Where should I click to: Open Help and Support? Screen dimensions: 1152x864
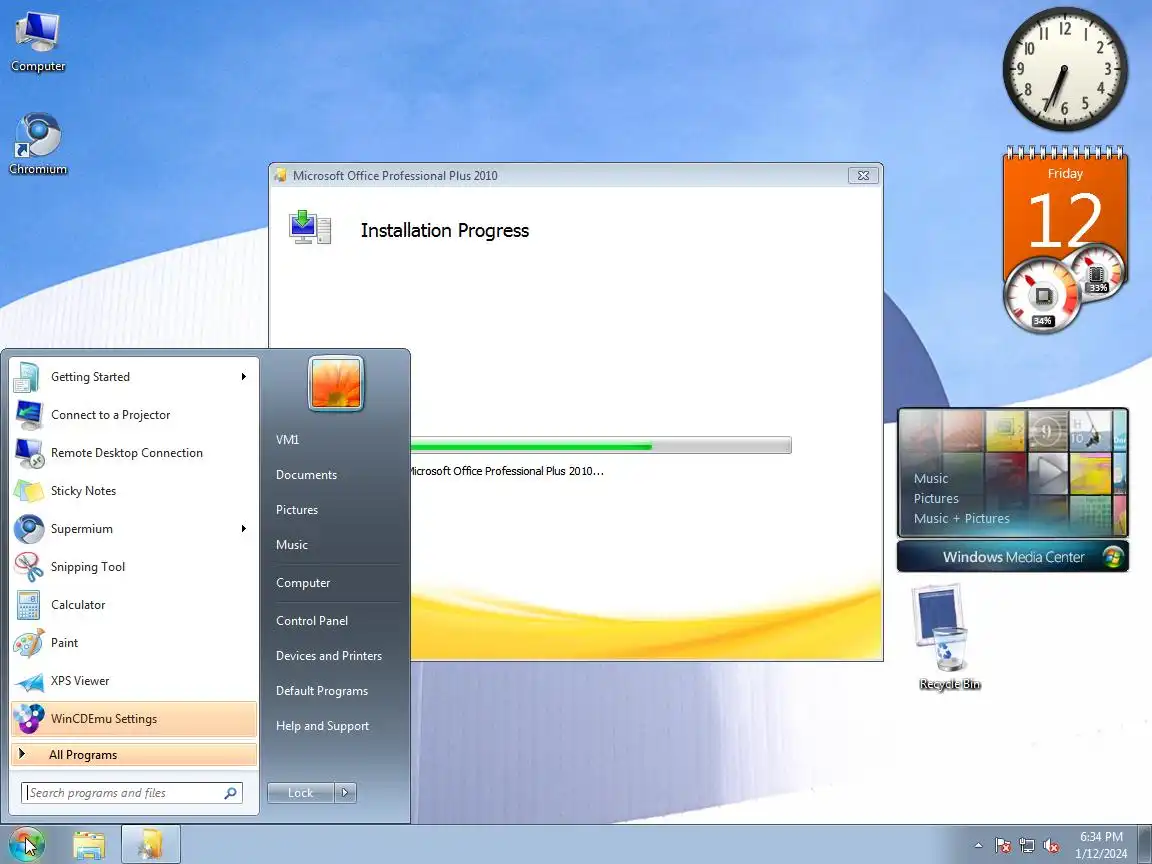click(322, 726)
